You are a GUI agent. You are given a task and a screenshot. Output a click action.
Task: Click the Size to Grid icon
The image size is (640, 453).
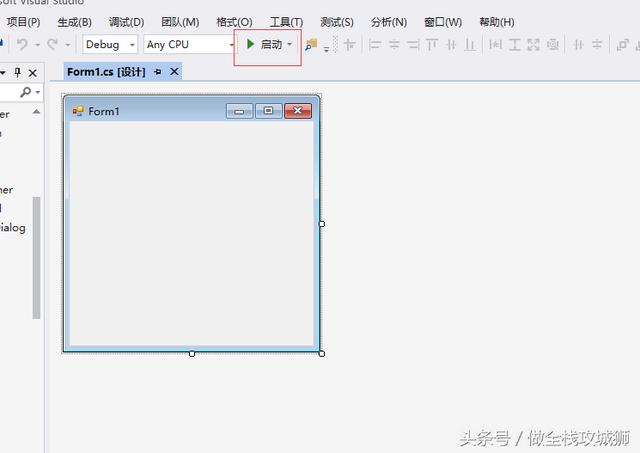(x=553, y=44)
